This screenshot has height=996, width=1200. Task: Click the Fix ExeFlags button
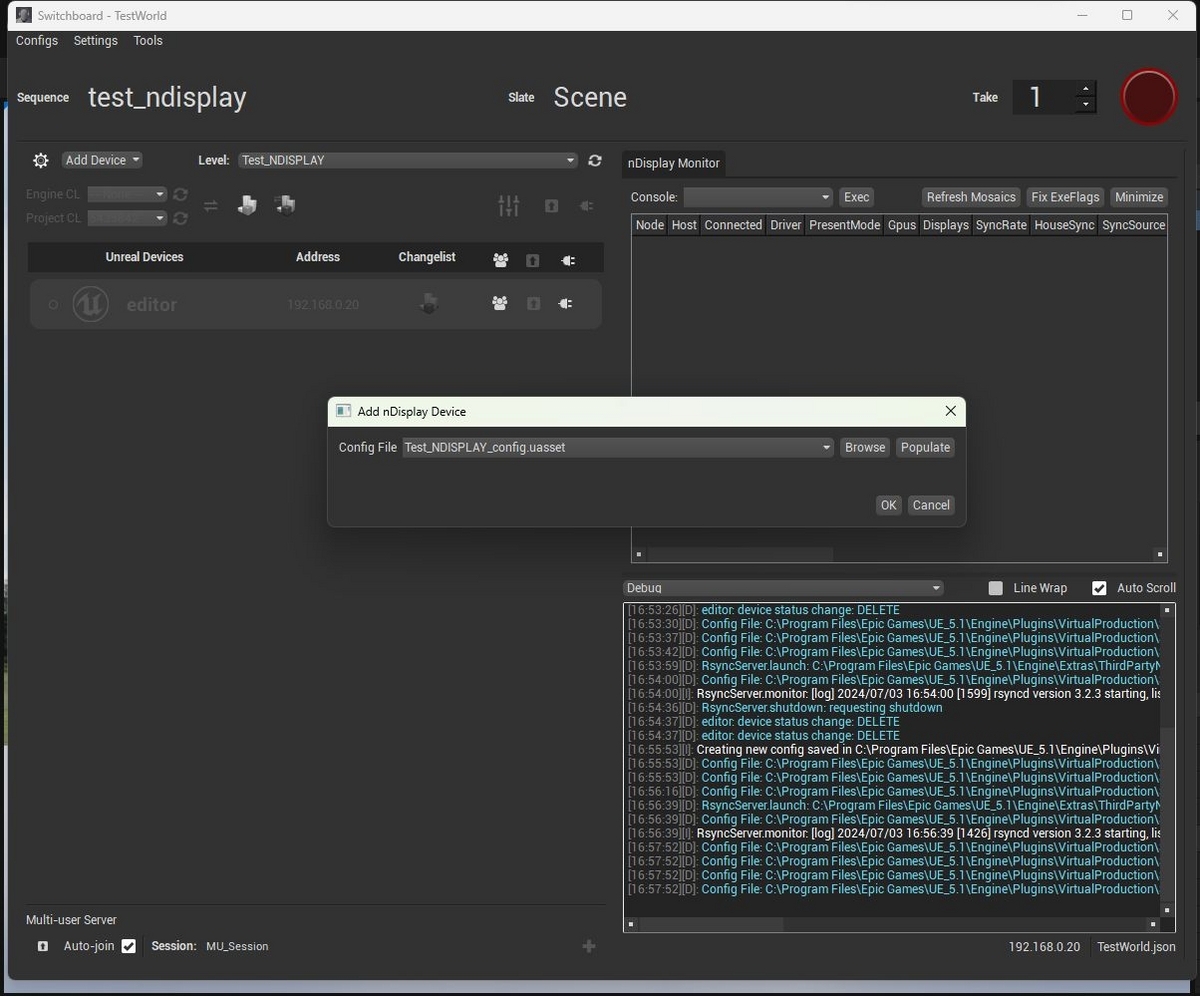[x=1066, y=197]
